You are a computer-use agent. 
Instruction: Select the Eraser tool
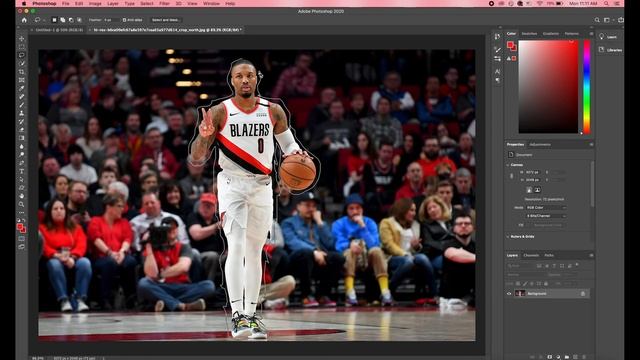click(x=22, y=130)
